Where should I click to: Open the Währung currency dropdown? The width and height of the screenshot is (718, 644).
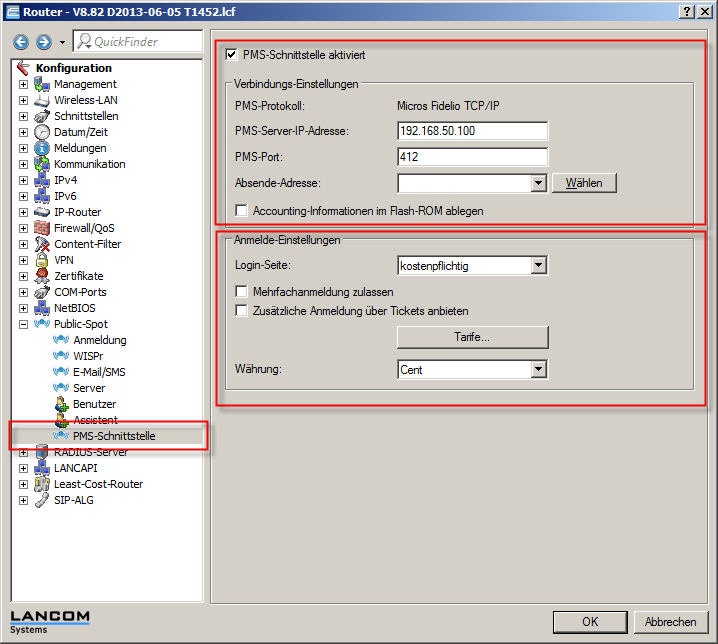(539, 370)
